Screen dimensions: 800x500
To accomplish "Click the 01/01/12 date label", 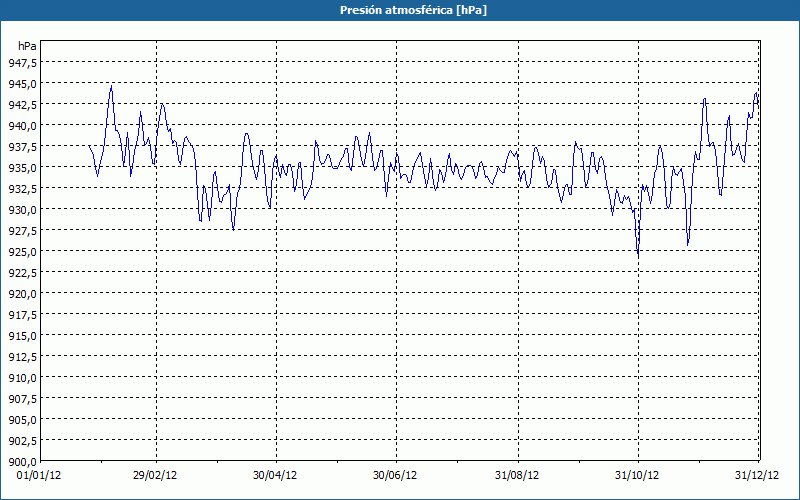I will [39, 476].
